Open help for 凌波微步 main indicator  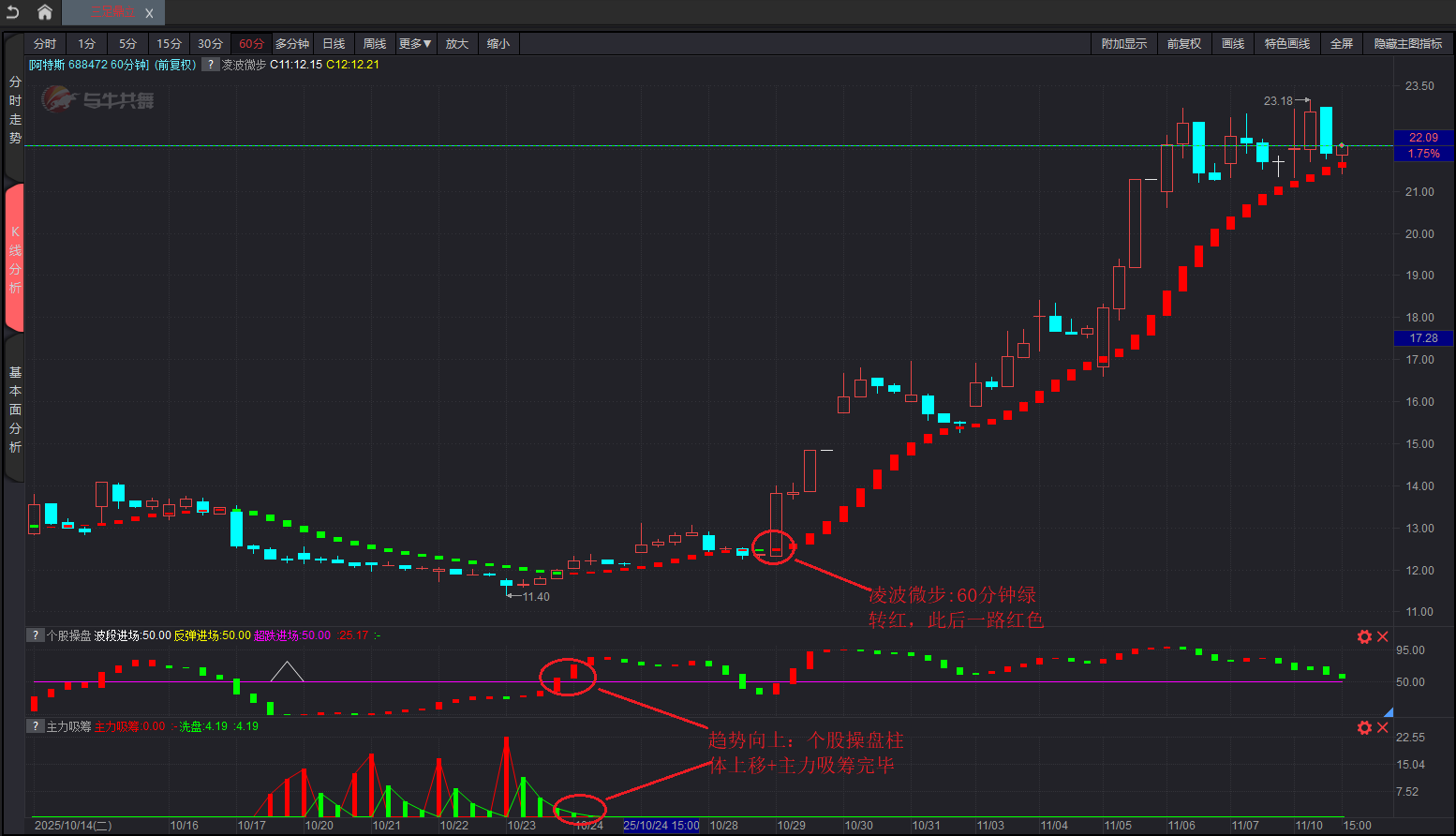coord(211,65)
